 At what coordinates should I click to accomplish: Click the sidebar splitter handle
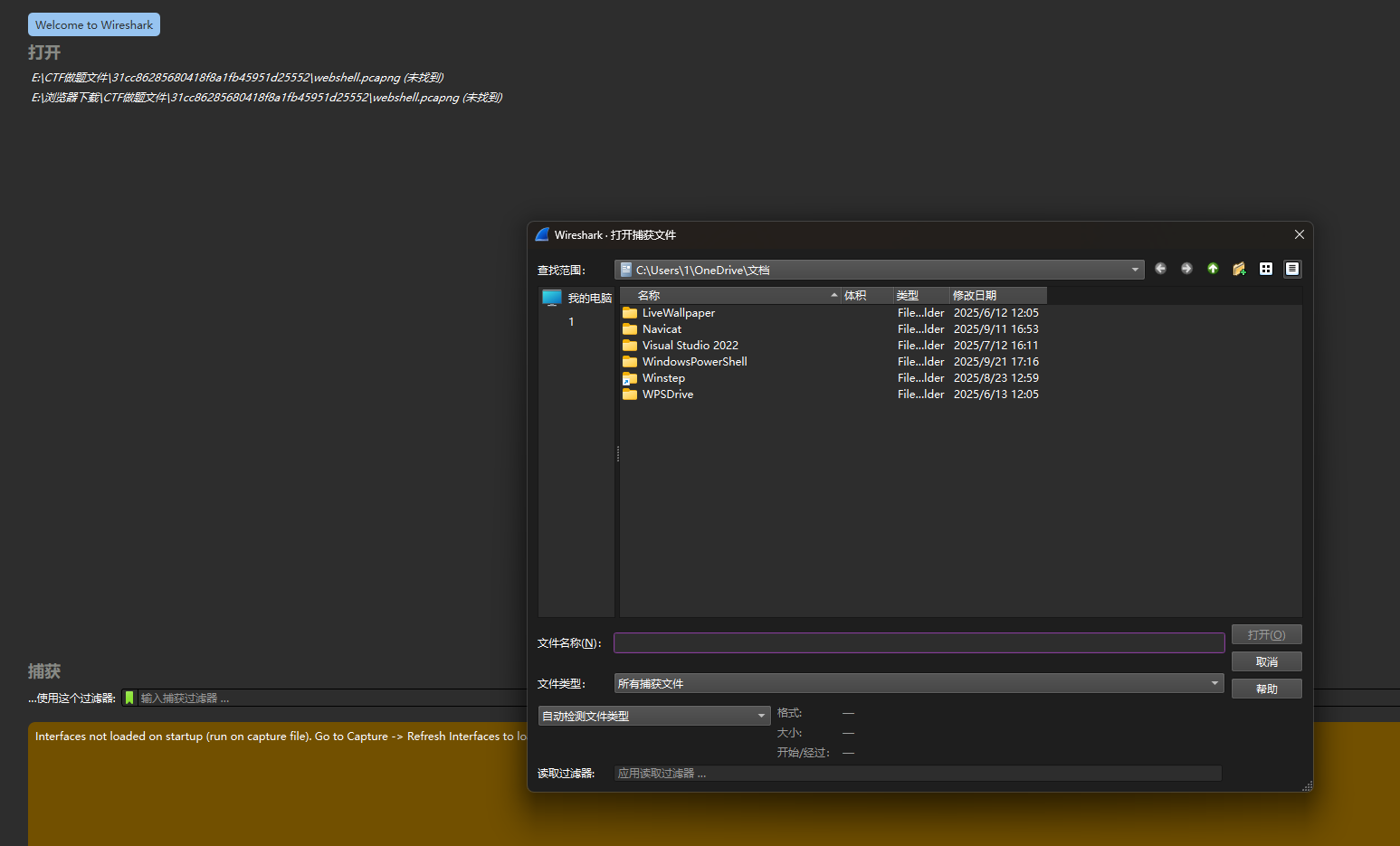coord(617,453)
